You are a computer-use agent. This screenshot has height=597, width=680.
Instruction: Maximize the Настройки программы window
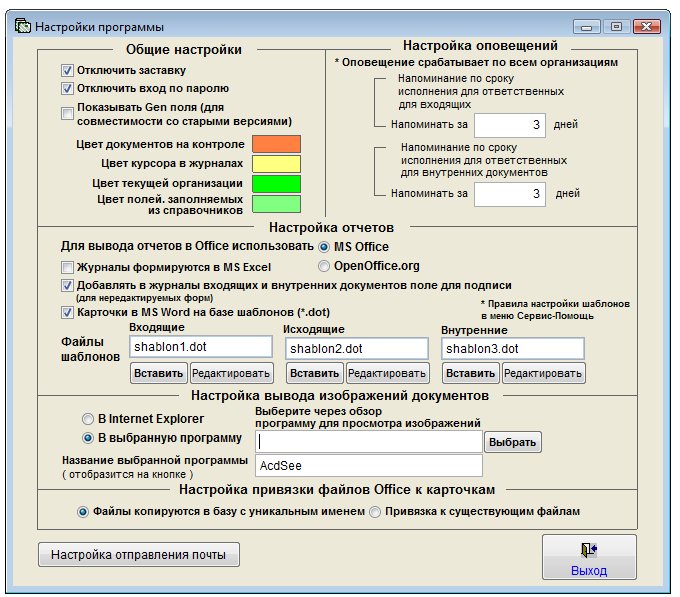(x=616, y=27)
